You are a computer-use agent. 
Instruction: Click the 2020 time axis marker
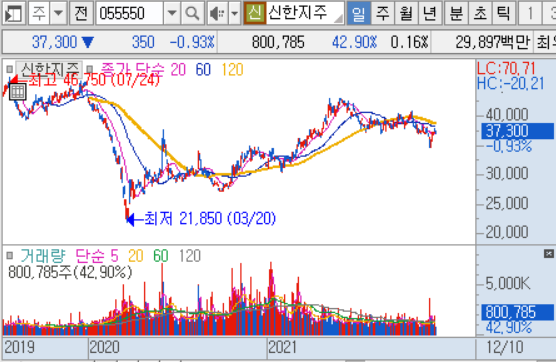click(104, 347)
